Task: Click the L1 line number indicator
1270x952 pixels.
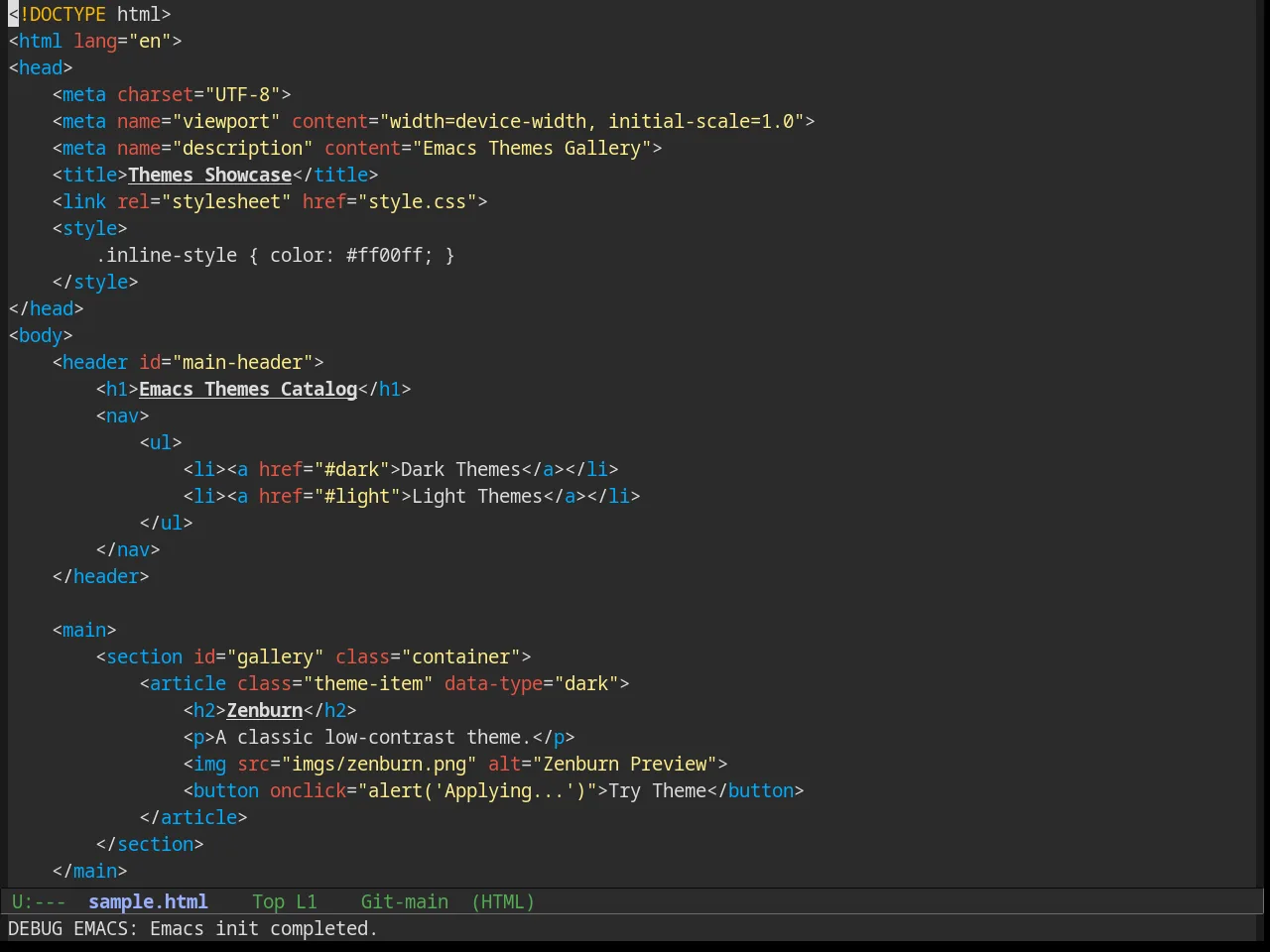Action: 307,901
